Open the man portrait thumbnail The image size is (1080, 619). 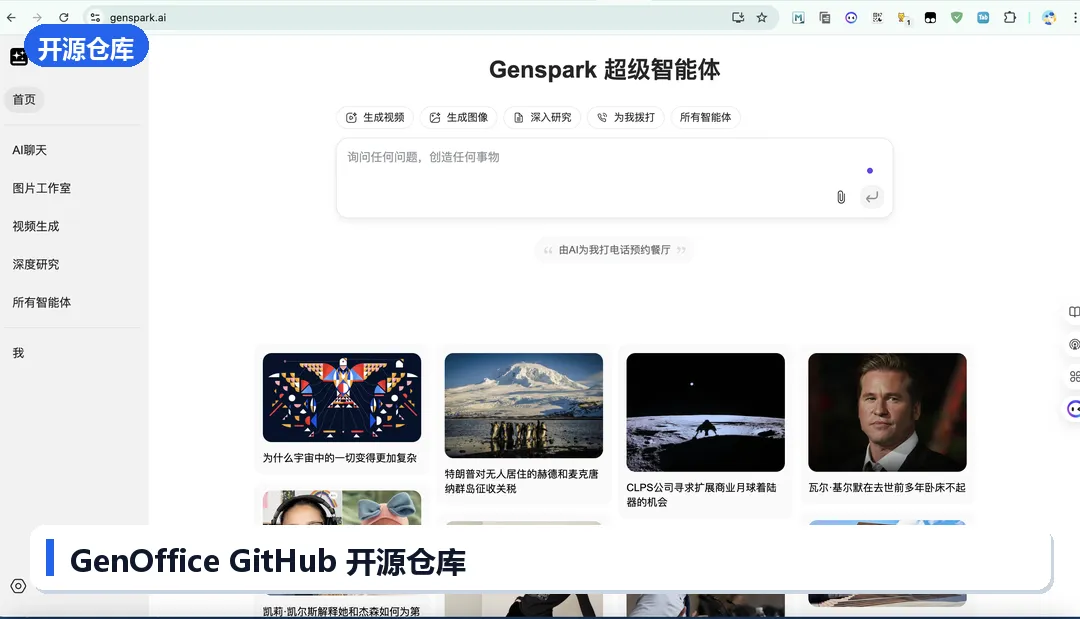(887, 412)
